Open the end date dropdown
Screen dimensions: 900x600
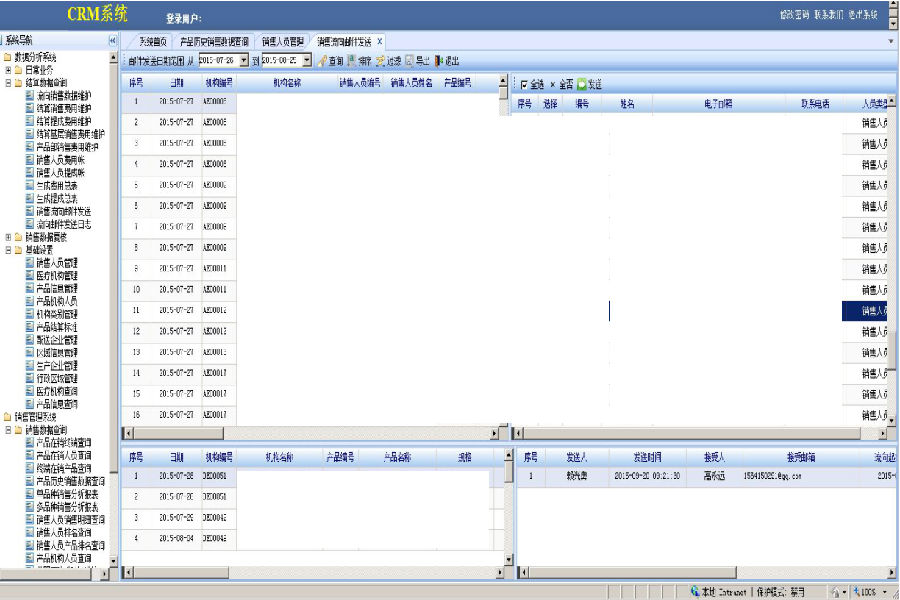point(306,61)
